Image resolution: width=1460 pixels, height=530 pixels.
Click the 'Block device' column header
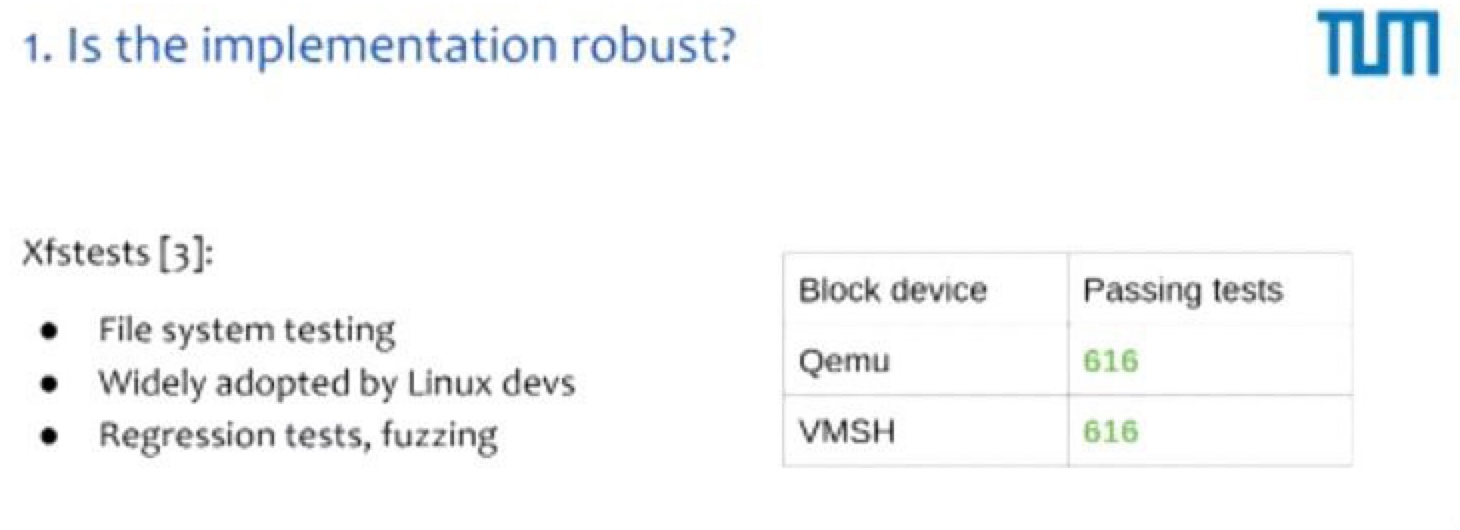(892, 291)
